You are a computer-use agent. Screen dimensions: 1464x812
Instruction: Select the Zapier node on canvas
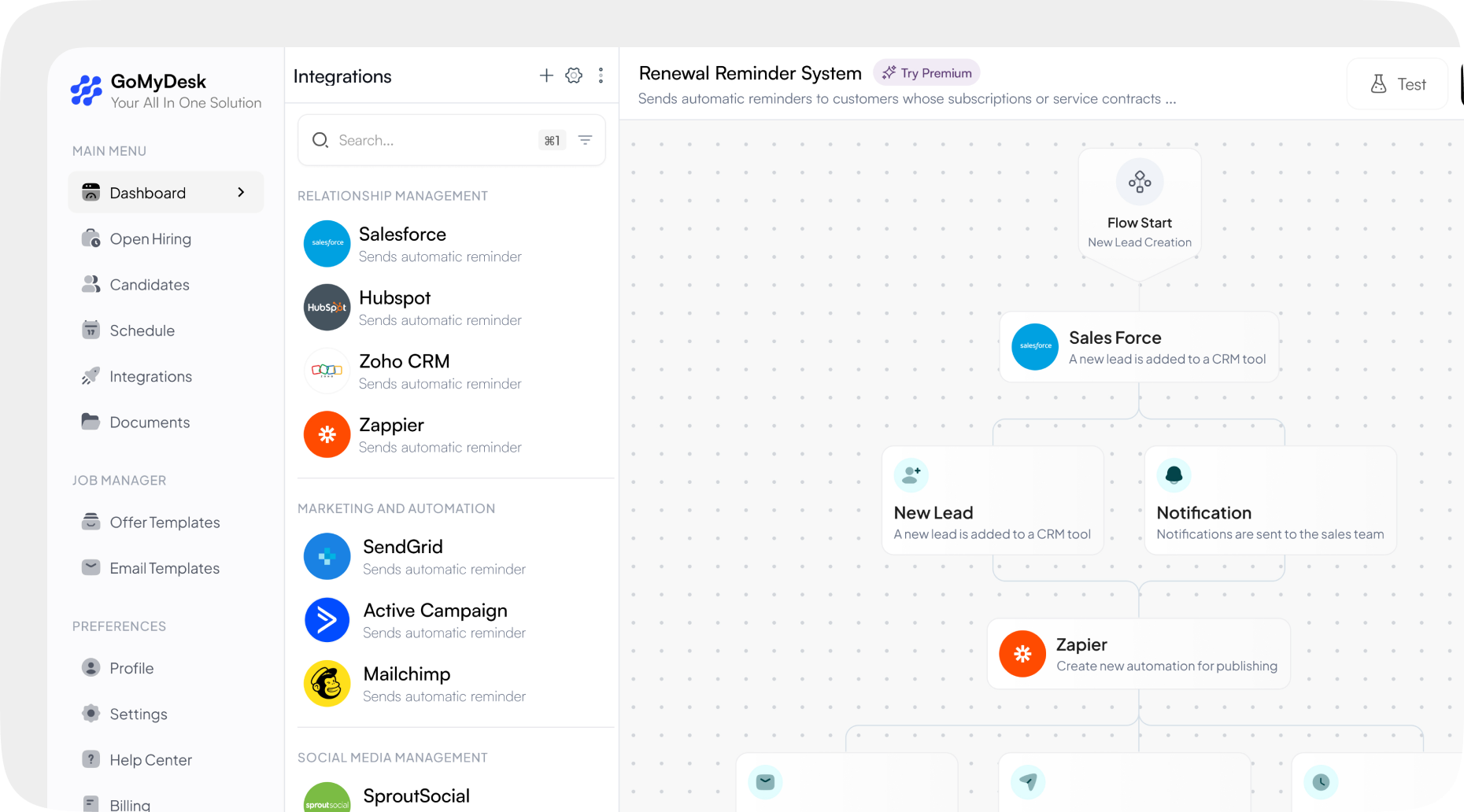[x=1139, y=654]
